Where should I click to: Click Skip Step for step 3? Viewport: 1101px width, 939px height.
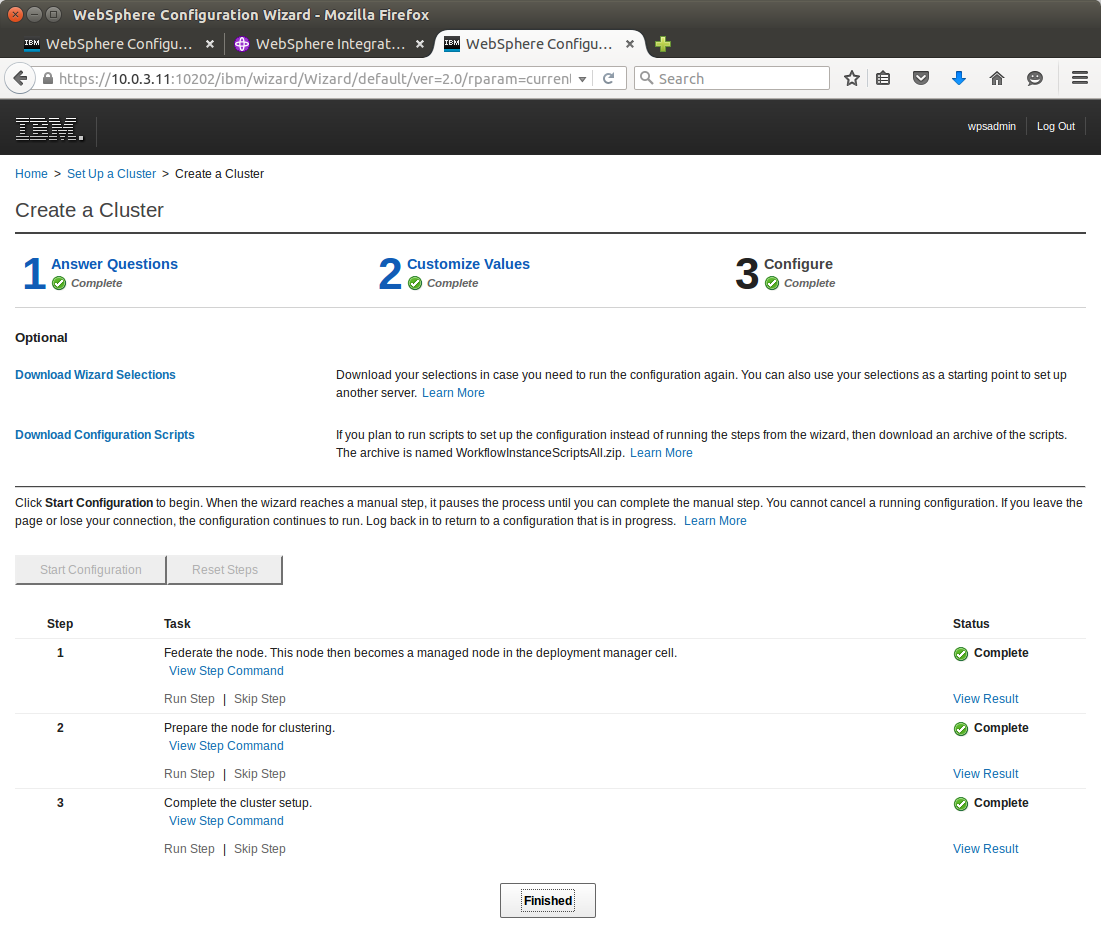click(260, 850)
